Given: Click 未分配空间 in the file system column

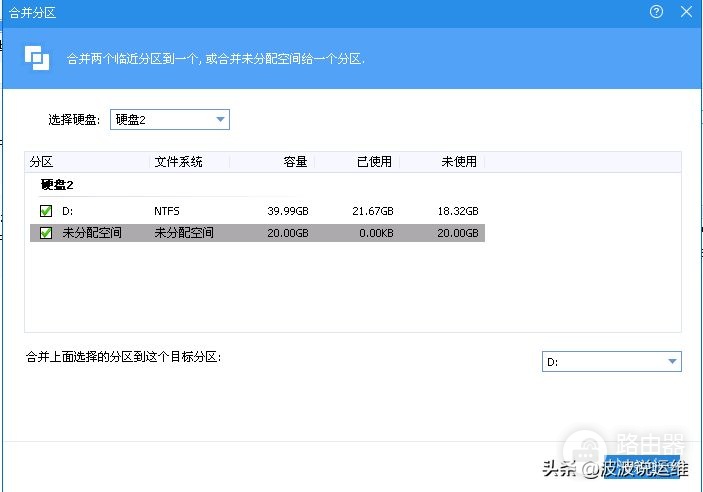Looking at the screenshot, I should [184, 233].
